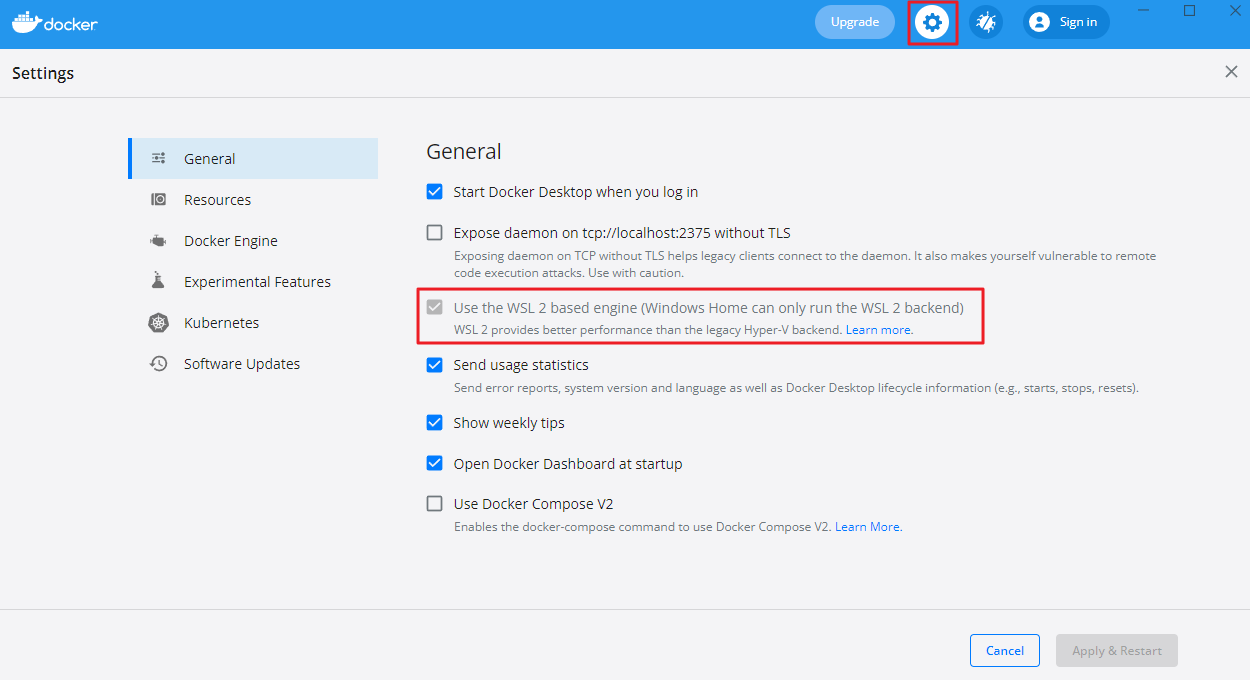The width and height of the screenshot is (1250, 680).
Task: Maximize the Docker Desktop window
Action: click(x=1189, y=10)
